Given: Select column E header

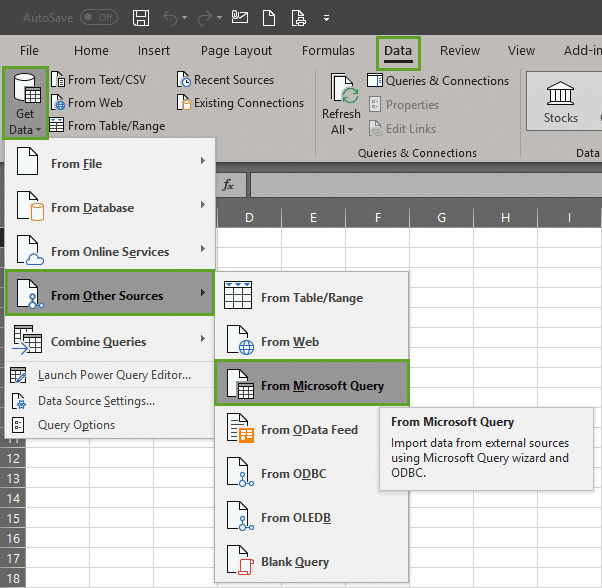Looking at the screenshot, I should click(x=313, y=218).
